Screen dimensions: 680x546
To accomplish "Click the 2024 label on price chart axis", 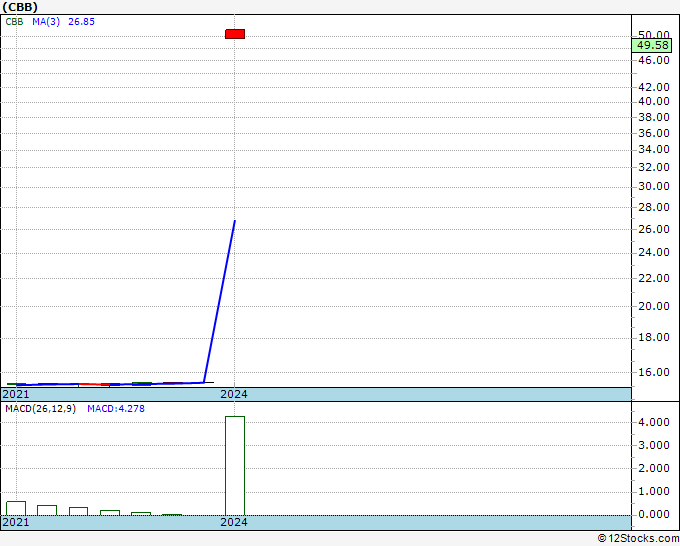I will pos(234,394).
